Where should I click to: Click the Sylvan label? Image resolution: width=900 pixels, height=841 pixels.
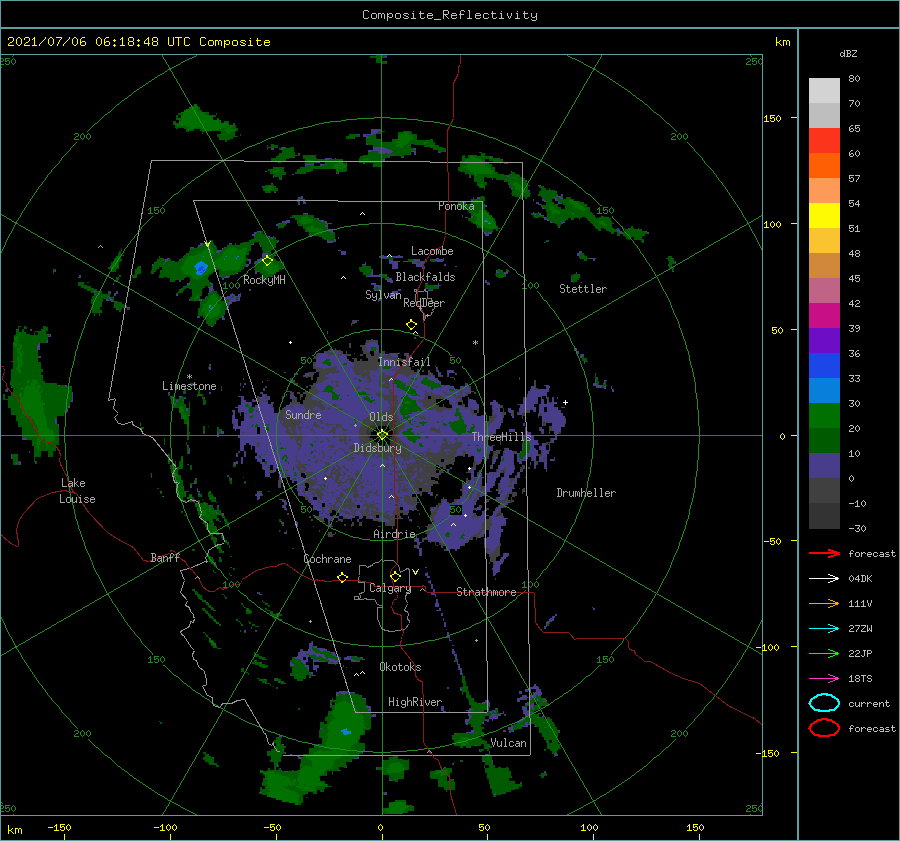(x=383, y=295)
